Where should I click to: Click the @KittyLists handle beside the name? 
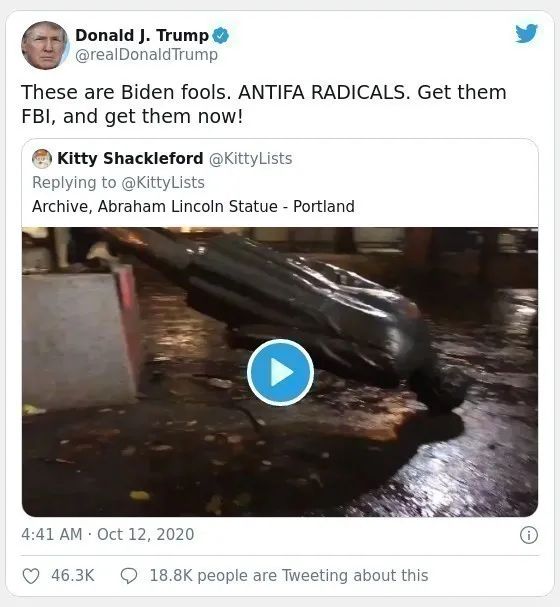[x=250, y=159]
